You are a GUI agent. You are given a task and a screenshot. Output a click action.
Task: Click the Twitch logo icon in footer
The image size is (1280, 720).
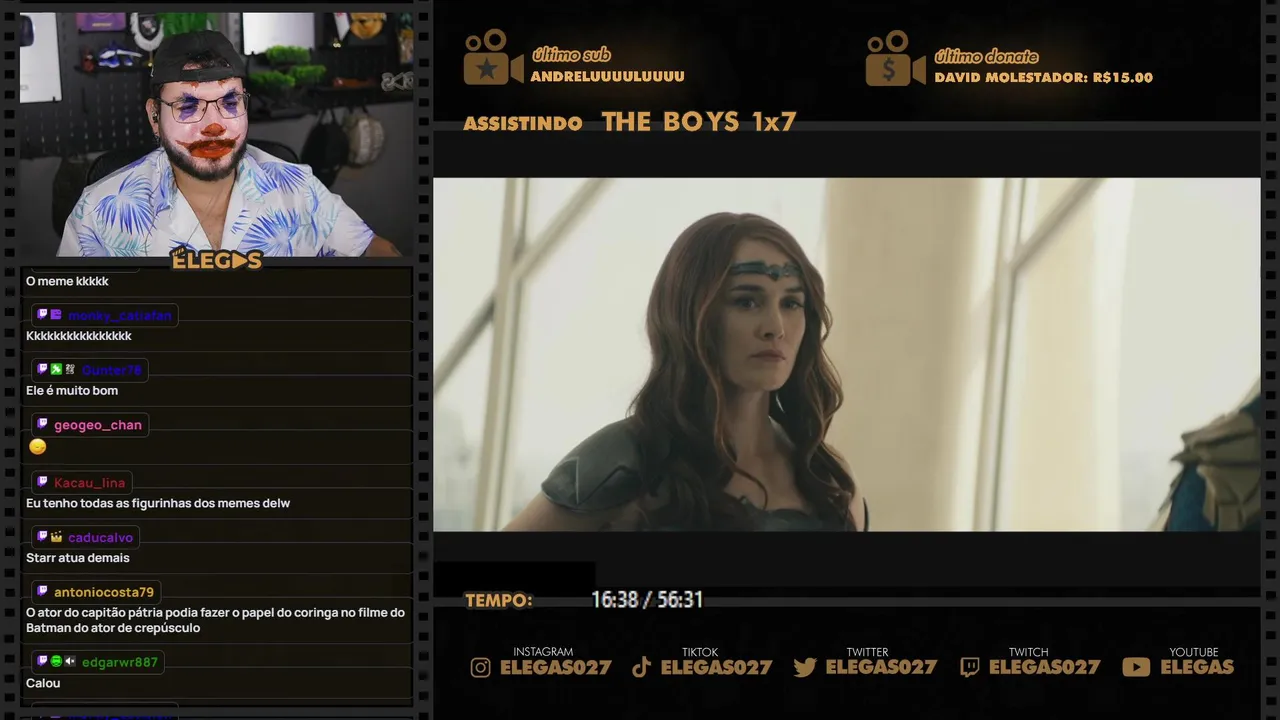pos(969,668)
